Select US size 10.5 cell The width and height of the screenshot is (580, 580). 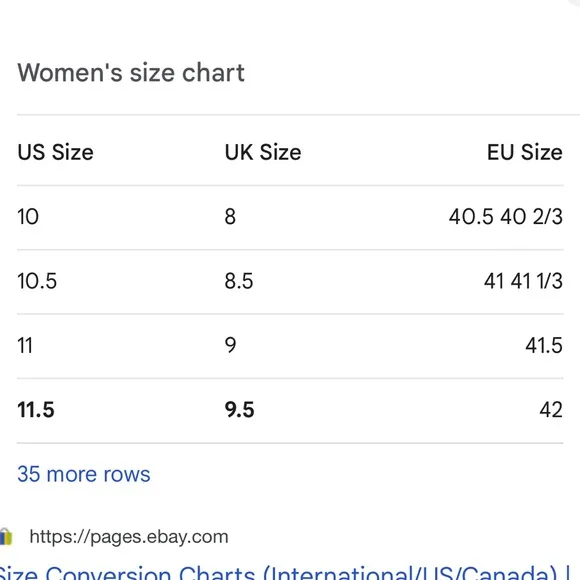(x=37, y=281)
